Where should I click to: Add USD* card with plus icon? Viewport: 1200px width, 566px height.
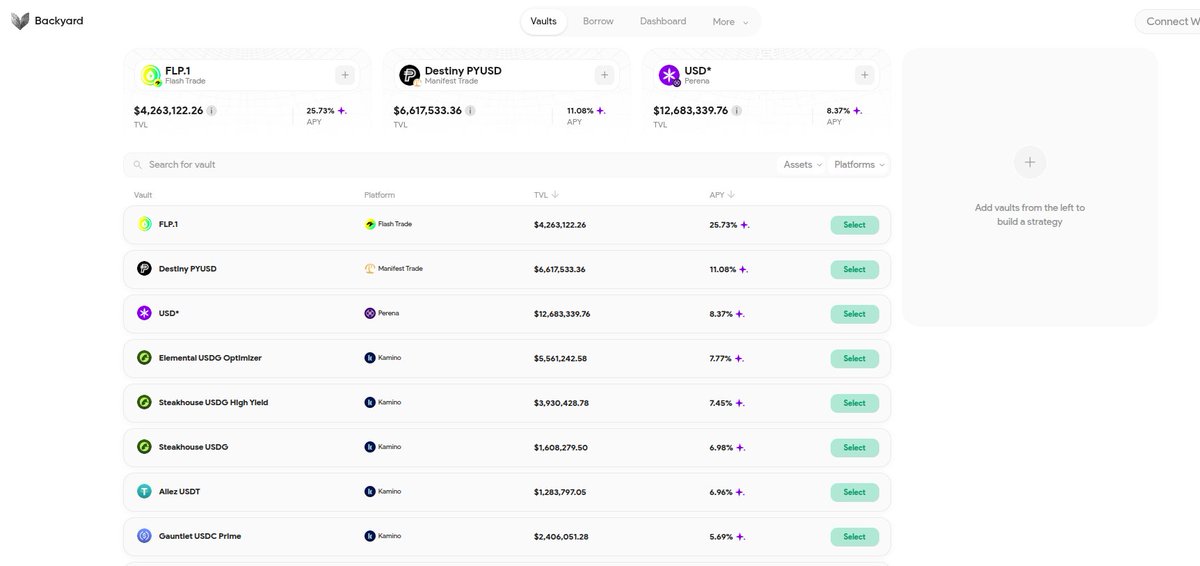pyautogui.click(x=865, y=75)
